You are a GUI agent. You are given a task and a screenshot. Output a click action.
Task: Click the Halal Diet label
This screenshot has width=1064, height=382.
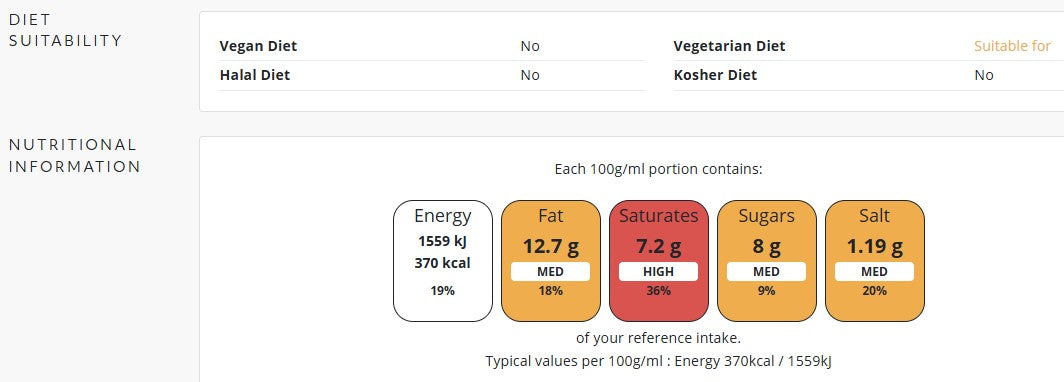[254, 75]
